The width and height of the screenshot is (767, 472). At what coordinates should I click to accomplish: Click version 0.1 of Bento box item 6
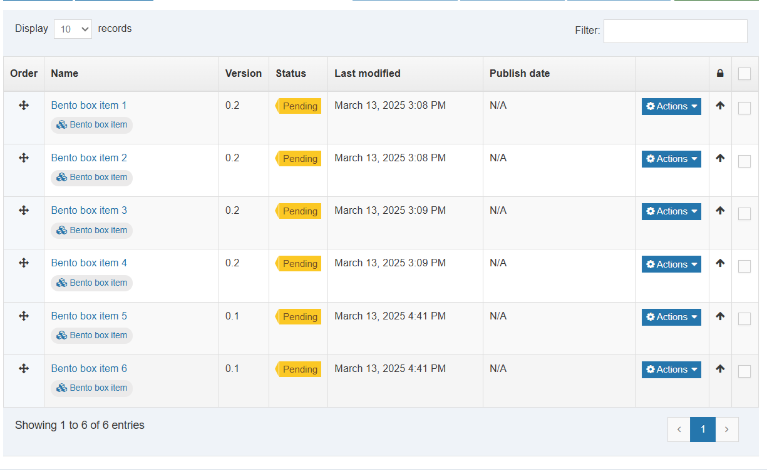tap(232, 368)
